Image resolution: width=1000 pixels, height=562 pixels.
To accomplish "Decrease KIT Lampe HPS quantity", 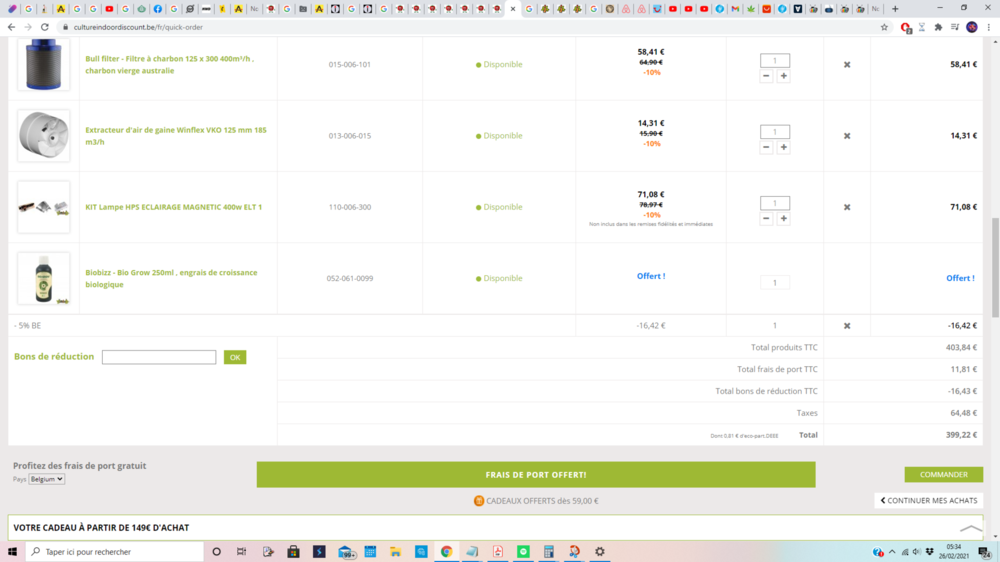I will click(766, 219).
